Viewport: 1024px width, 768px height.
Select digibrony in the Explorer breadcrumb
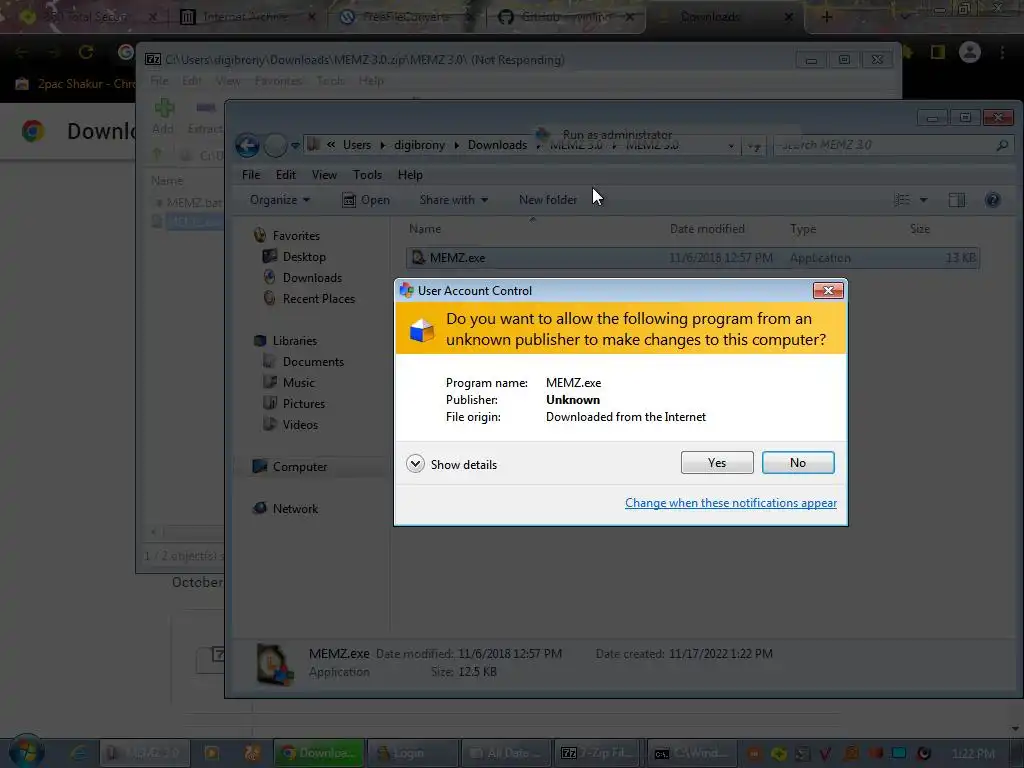[419, 145]
